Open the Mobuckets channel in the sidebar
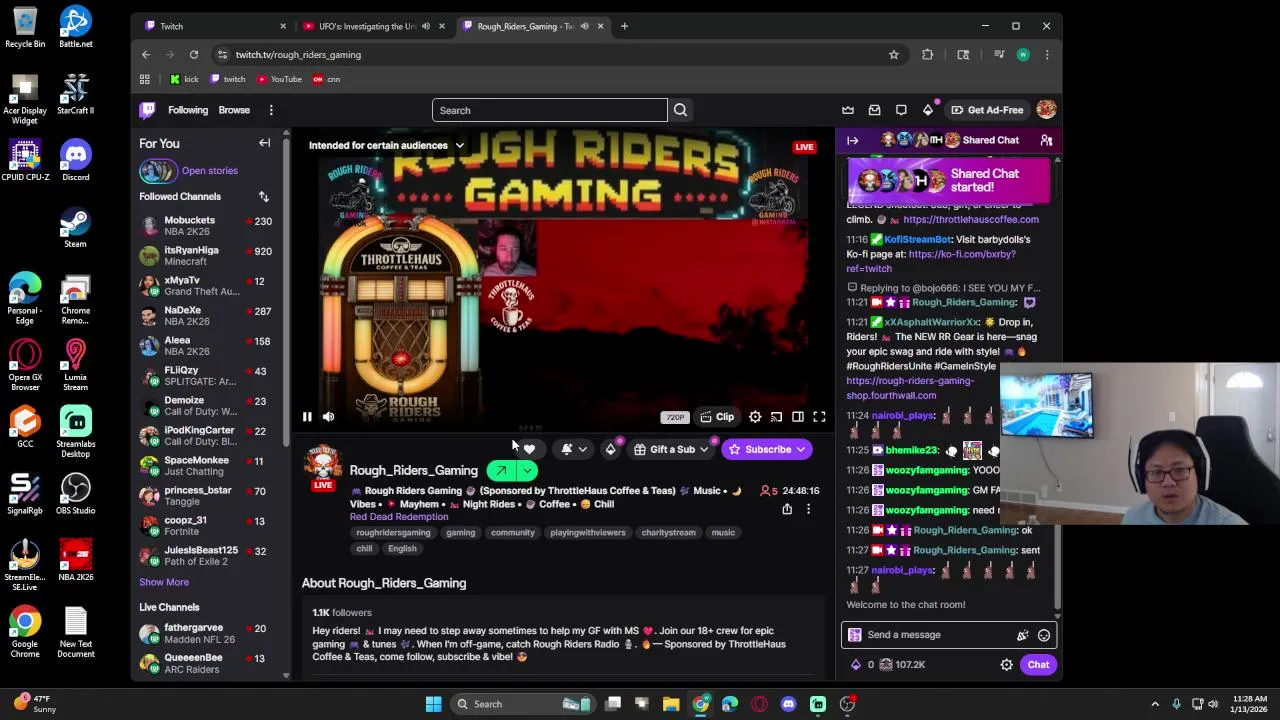This screenshot has height=720, width=1280. [x=207, y=226]
